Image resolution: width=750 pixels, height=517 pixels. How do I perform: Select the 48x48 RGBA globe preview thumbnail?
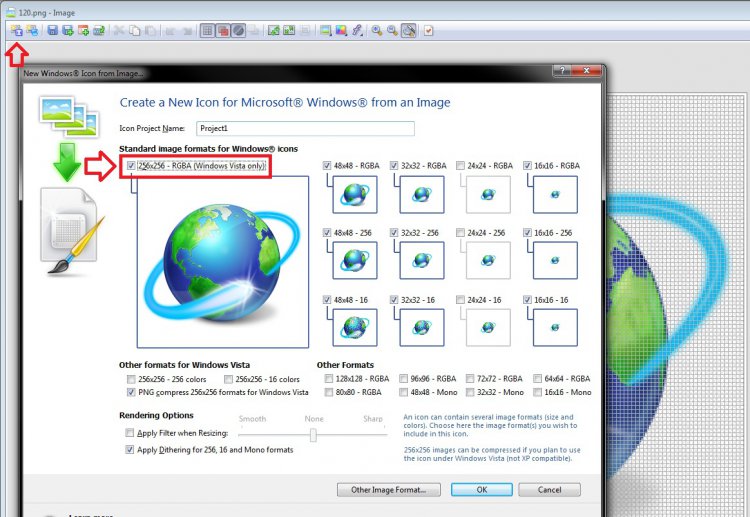353,194
